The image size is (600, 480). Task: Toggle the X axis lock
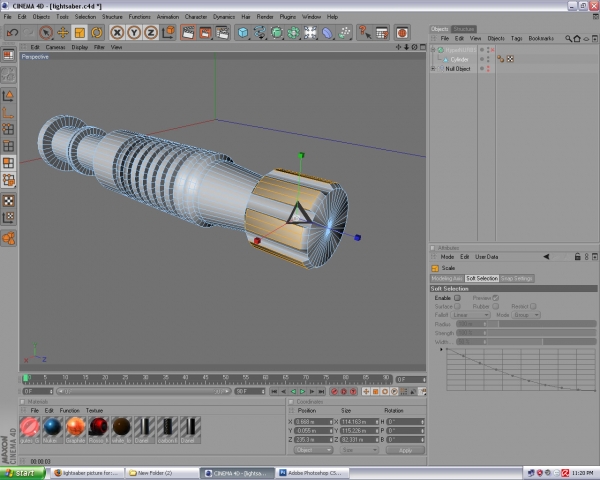pos(117,33)
